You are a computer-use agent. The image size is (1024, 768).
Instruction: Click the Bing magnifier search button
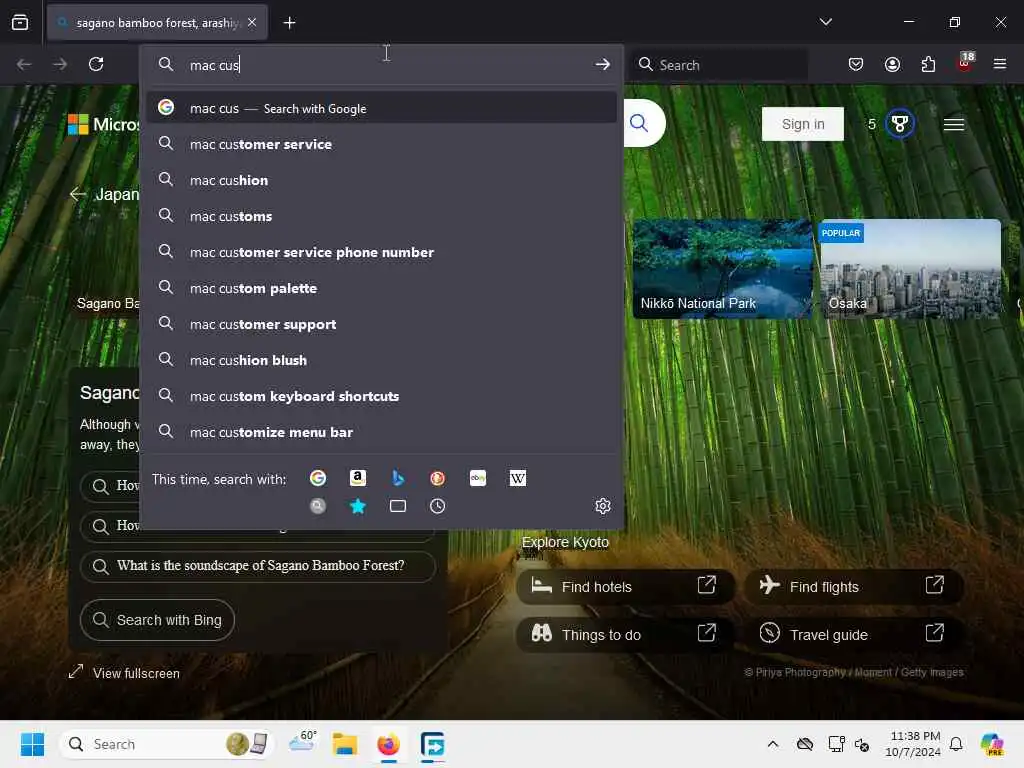tap(639, 123)
